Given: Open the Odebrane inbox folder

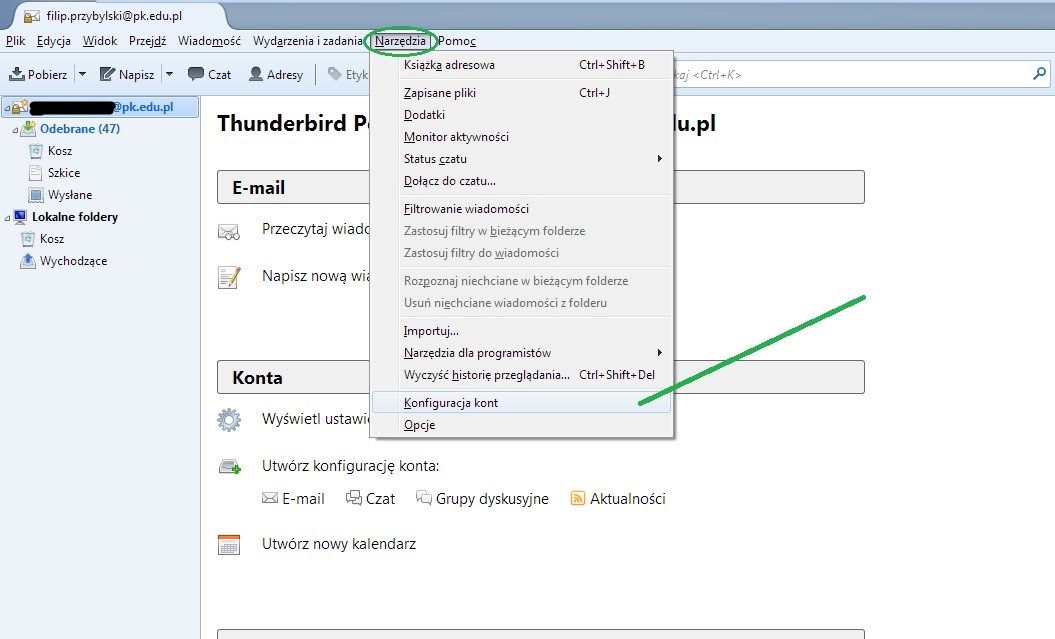Looking at the screenshot, I should coord(79,129).
